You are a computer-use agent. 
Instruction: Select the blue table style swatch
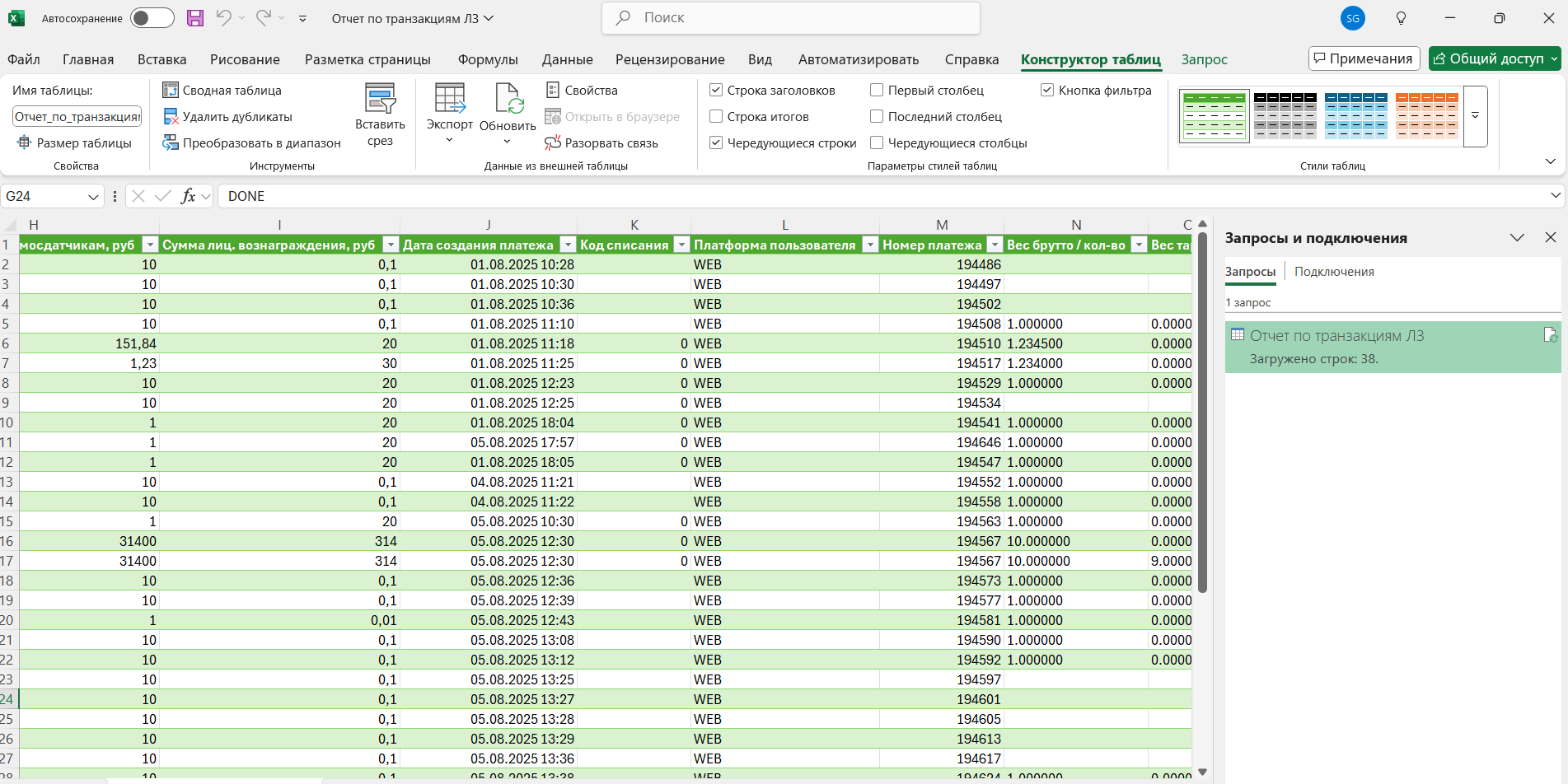pyautogui.click(x=1355, y=116)
